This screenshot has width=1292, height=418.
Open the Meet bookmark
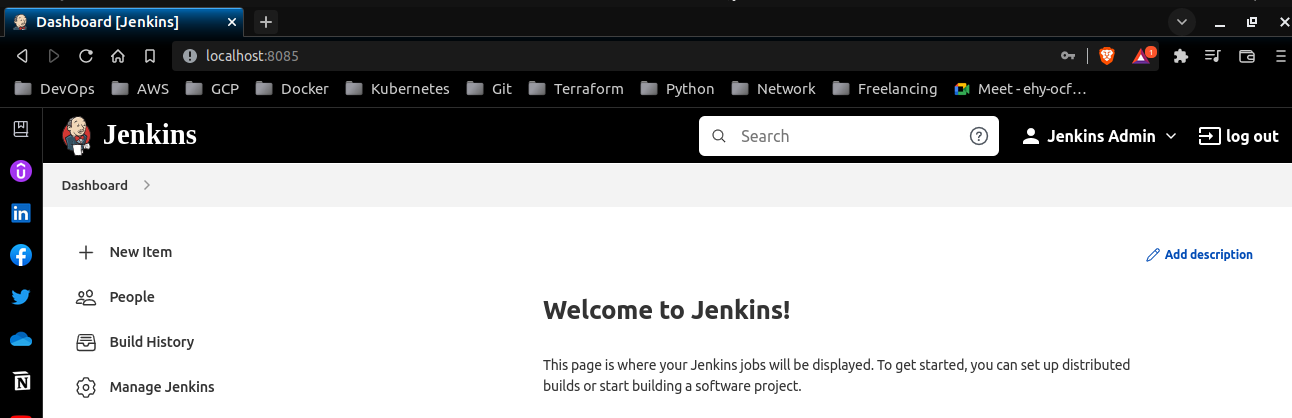[1020, 89]
